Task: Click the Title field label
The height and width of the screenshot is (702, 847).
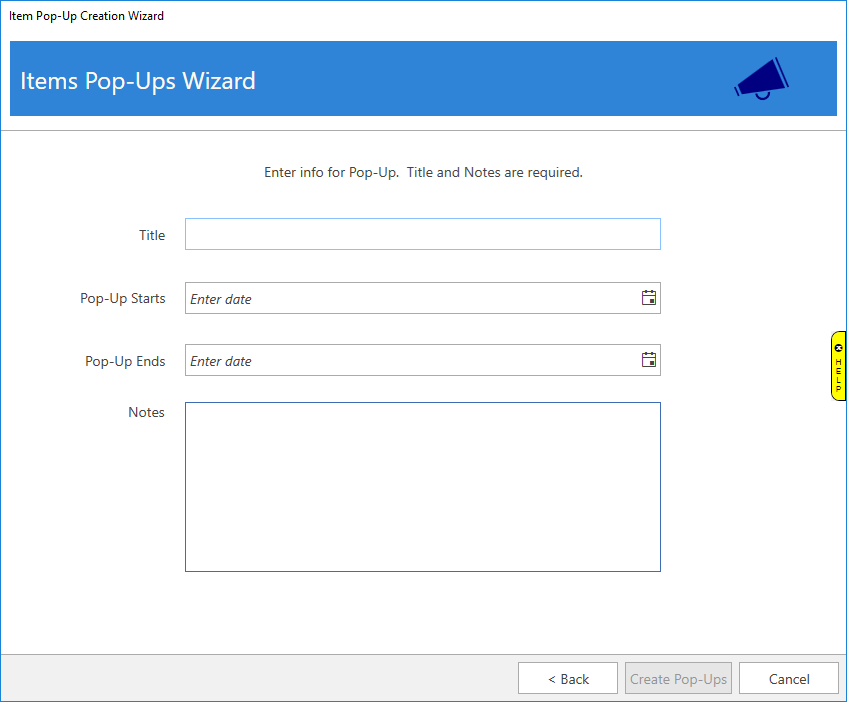Action: (x=152, y=235)
